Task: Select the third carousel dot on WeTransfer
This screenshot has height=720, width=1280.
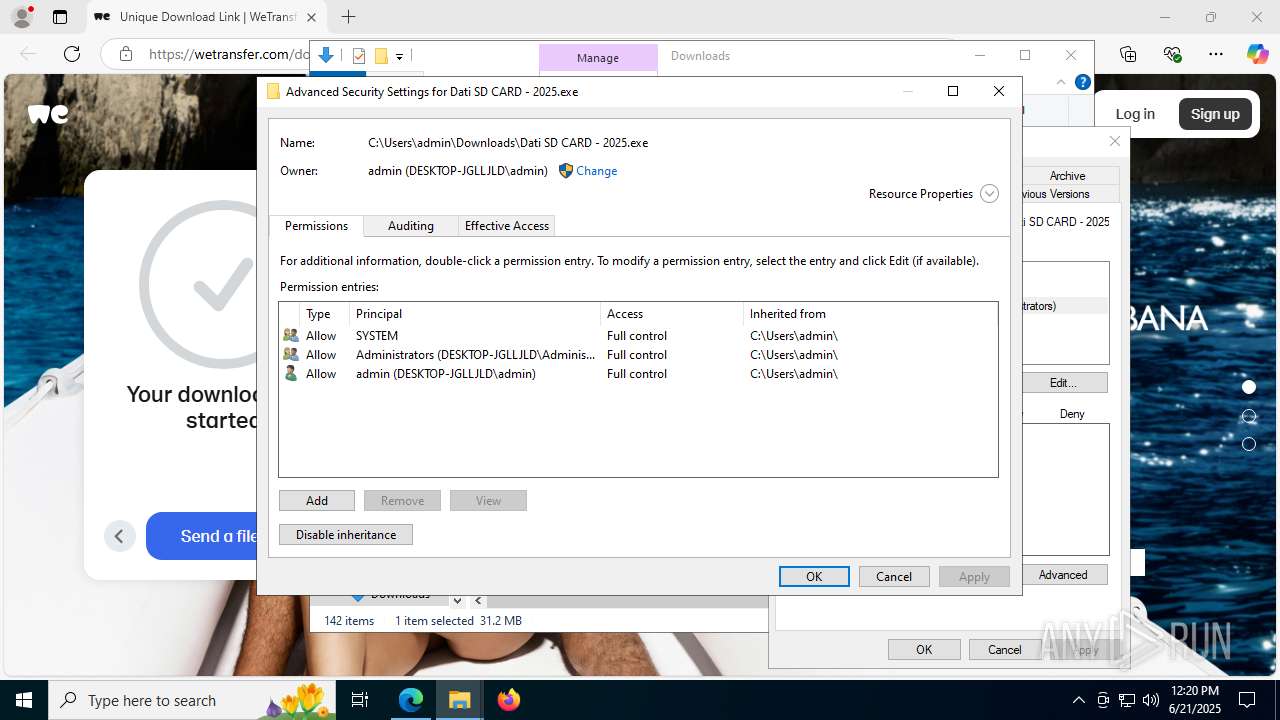Action: click(1248, 444)
